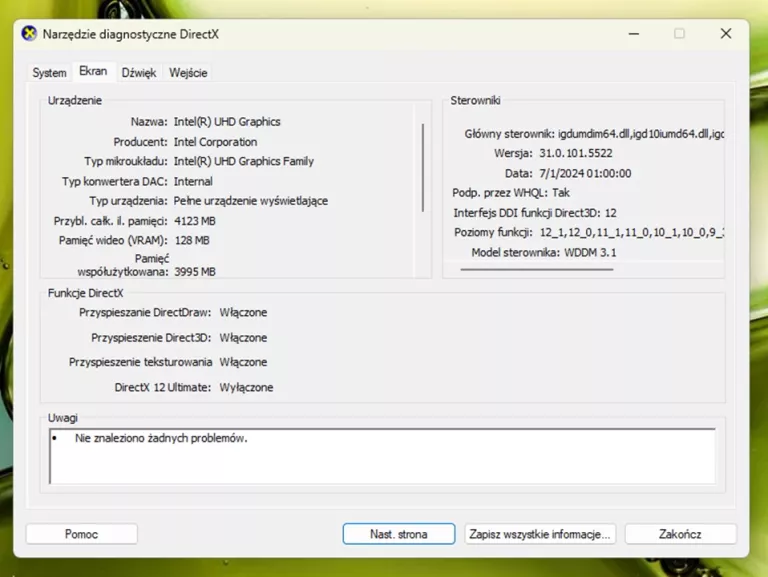Click the DirectX diagnostic tool title icon

[29, 34]
